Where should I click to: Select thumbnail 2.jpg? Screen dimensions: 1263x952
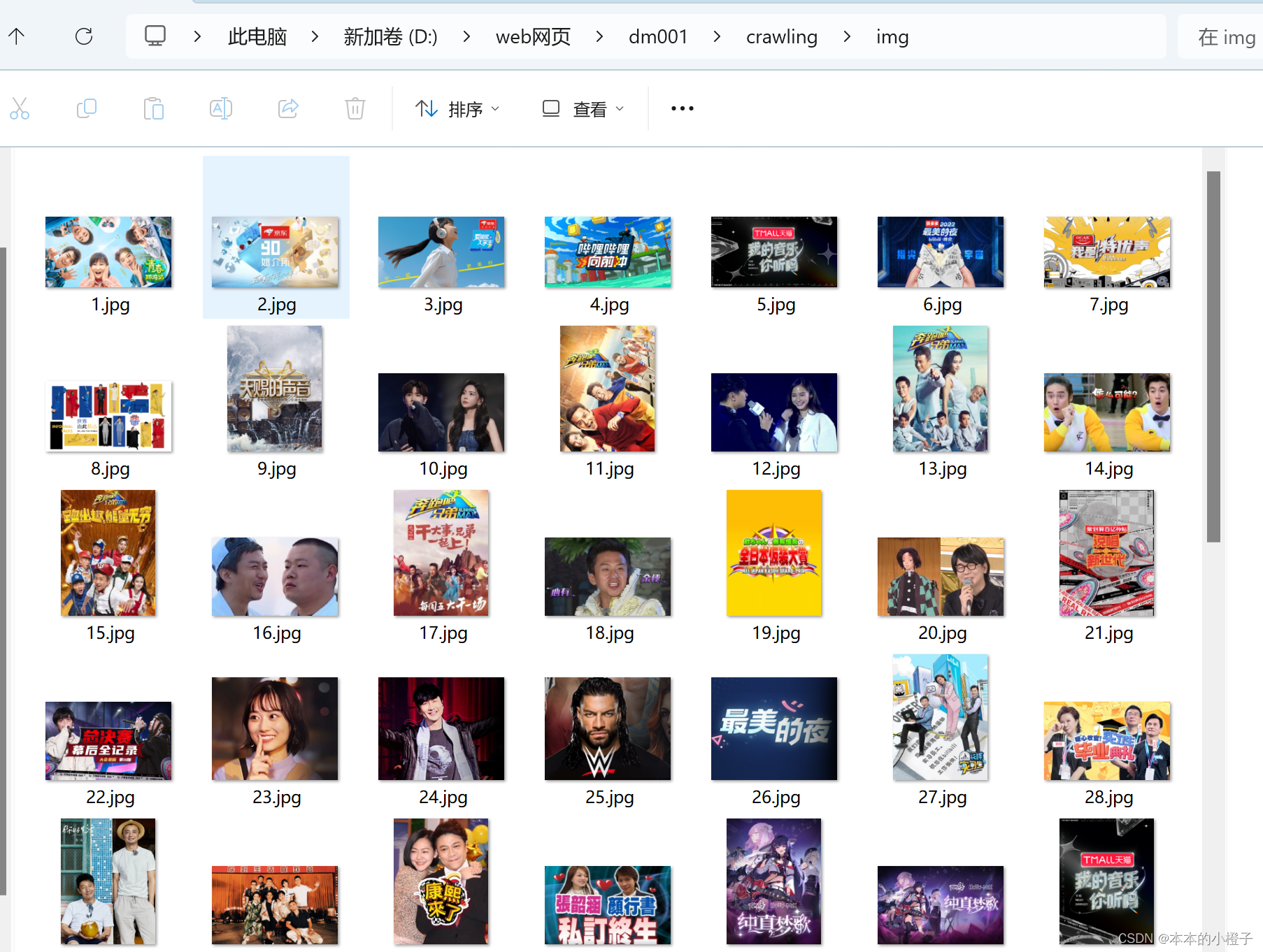(x=275, y=252)
